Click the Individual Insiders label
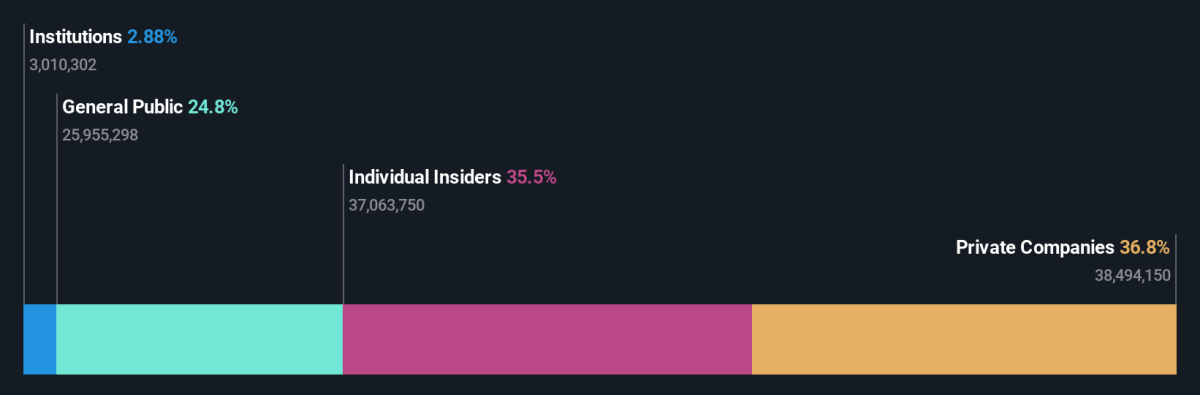The width and height of the screenshot is (1200, 395). click(x=425, y=177)
